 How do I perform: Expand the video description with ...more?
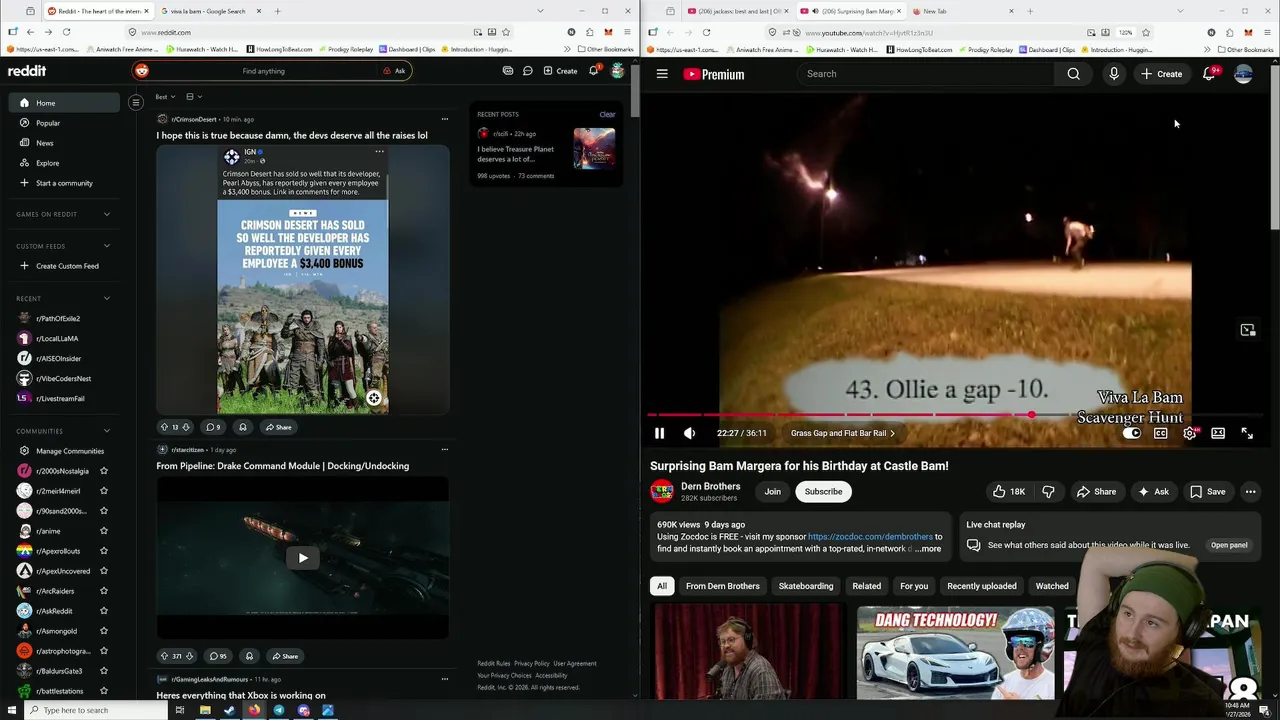[x=926, y=549]
